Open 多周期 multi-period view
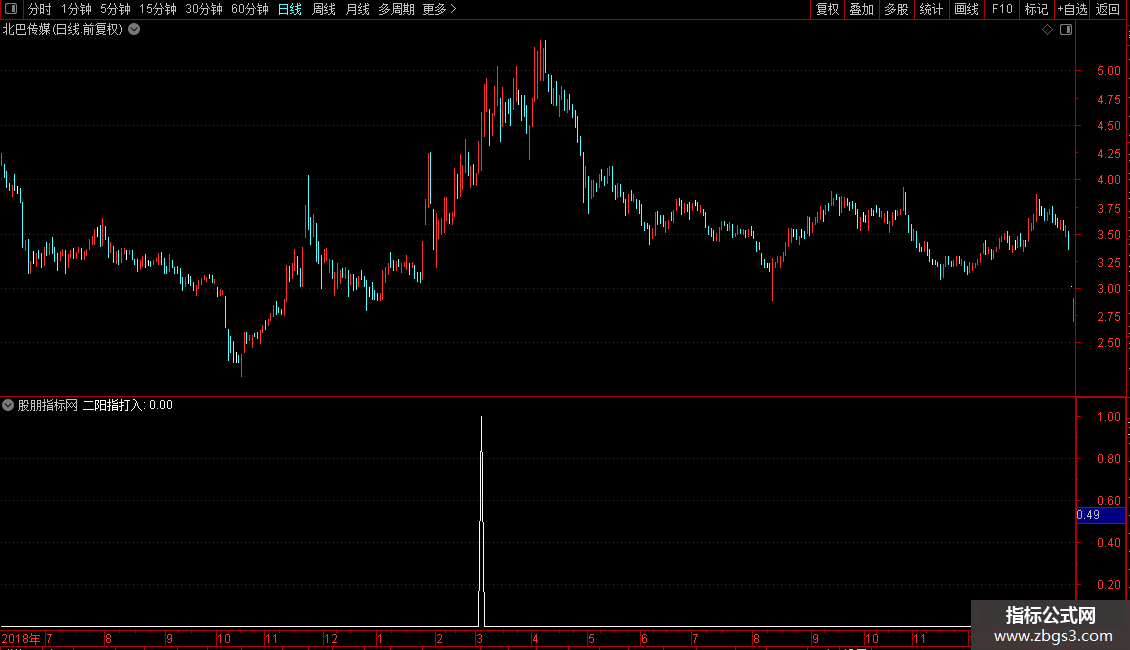Screen dimensions: 1130x650 (x=396, y=9)
